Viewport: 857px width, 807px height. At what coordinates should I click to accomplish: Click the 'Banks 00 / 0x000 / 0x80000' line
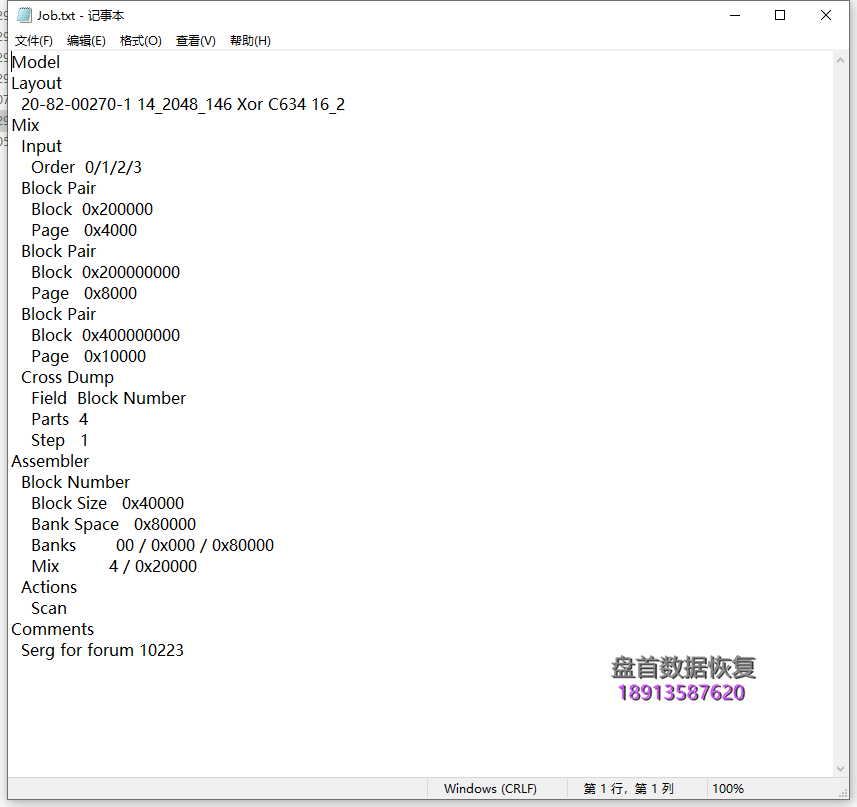pyautogui.click(x=152, y=545)
